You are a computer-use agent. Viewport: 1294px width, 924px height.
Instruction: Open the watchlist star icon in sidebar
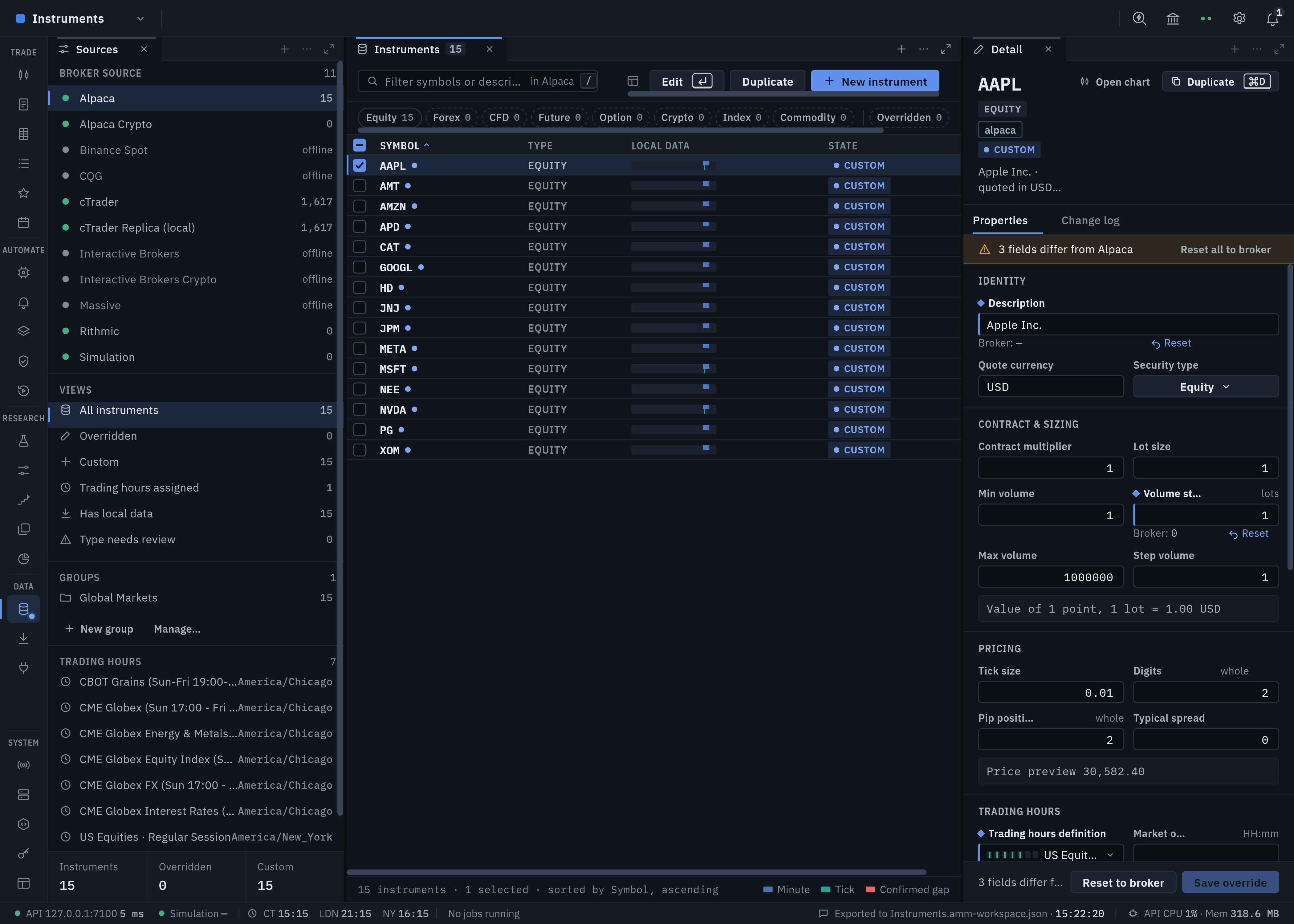(23, 193)
